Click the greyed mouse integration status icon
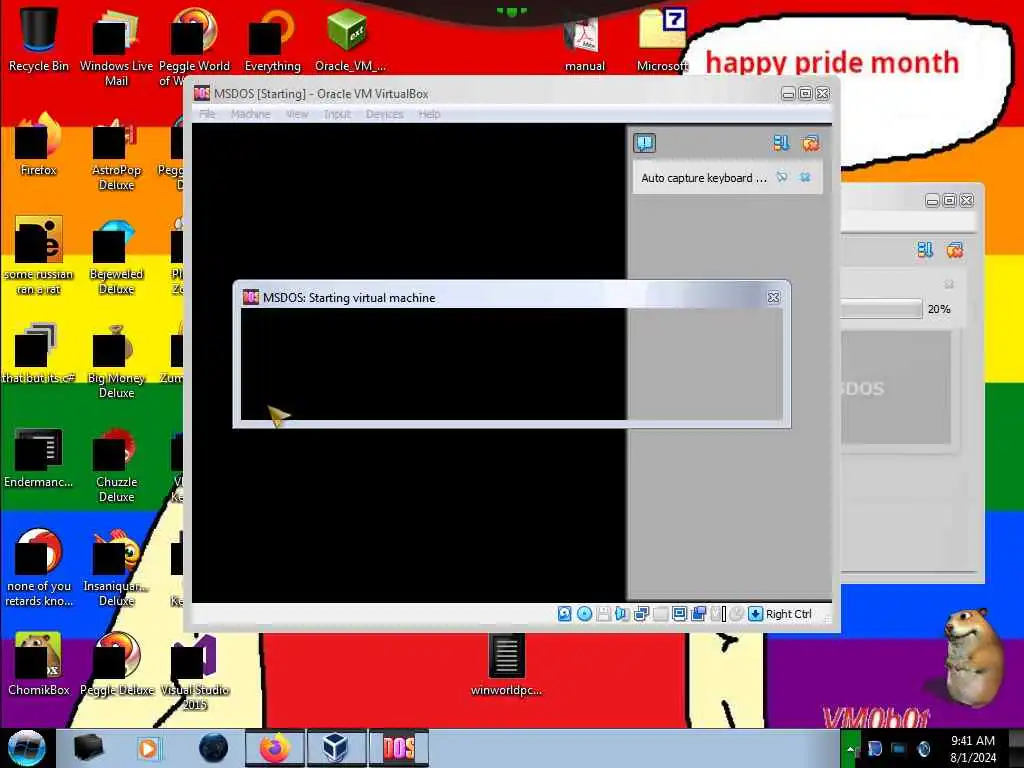This screenshot has width=1024, height=768. (x=737, y=614)
